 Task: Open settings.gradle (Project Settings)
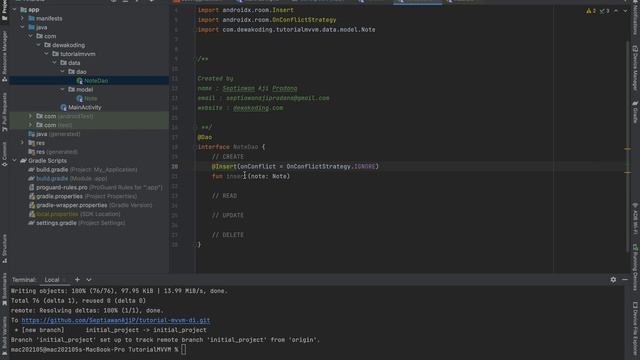tap(80, 223)
